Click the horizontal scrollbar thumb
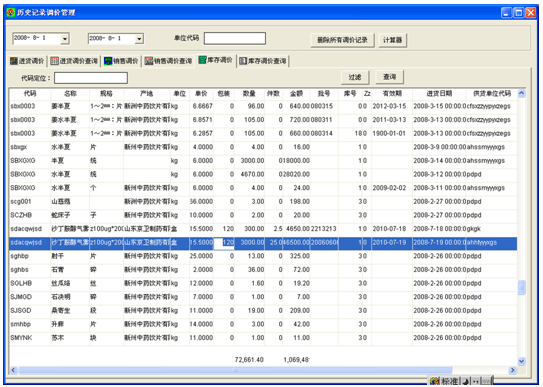The image size is (543, 387). pos(235,370)
